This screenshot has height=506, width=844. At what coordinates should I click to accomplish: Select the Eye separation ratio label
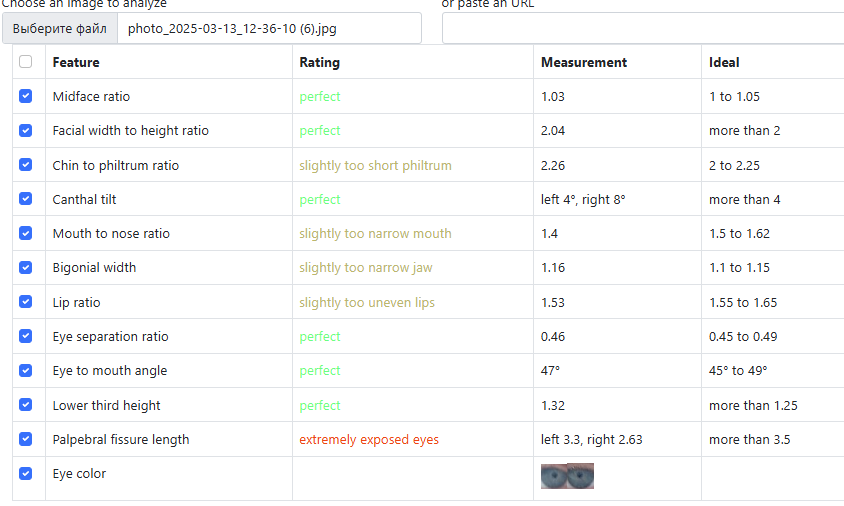click(110, 336)
